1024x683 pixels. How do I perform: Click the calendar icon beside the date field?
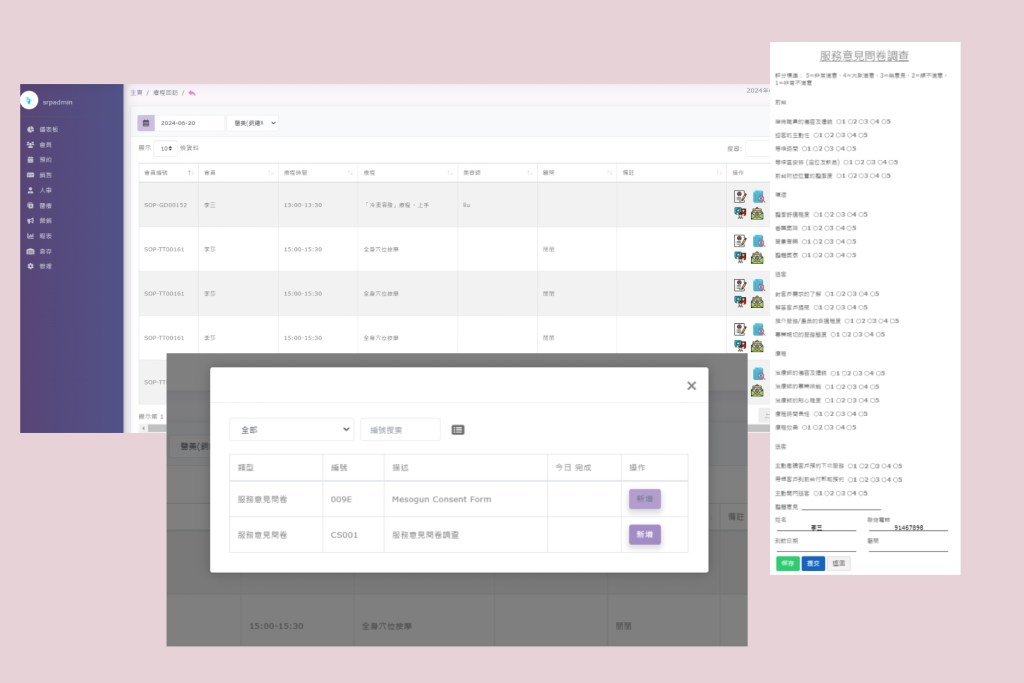pyautogui.click(x=146, y=123)
